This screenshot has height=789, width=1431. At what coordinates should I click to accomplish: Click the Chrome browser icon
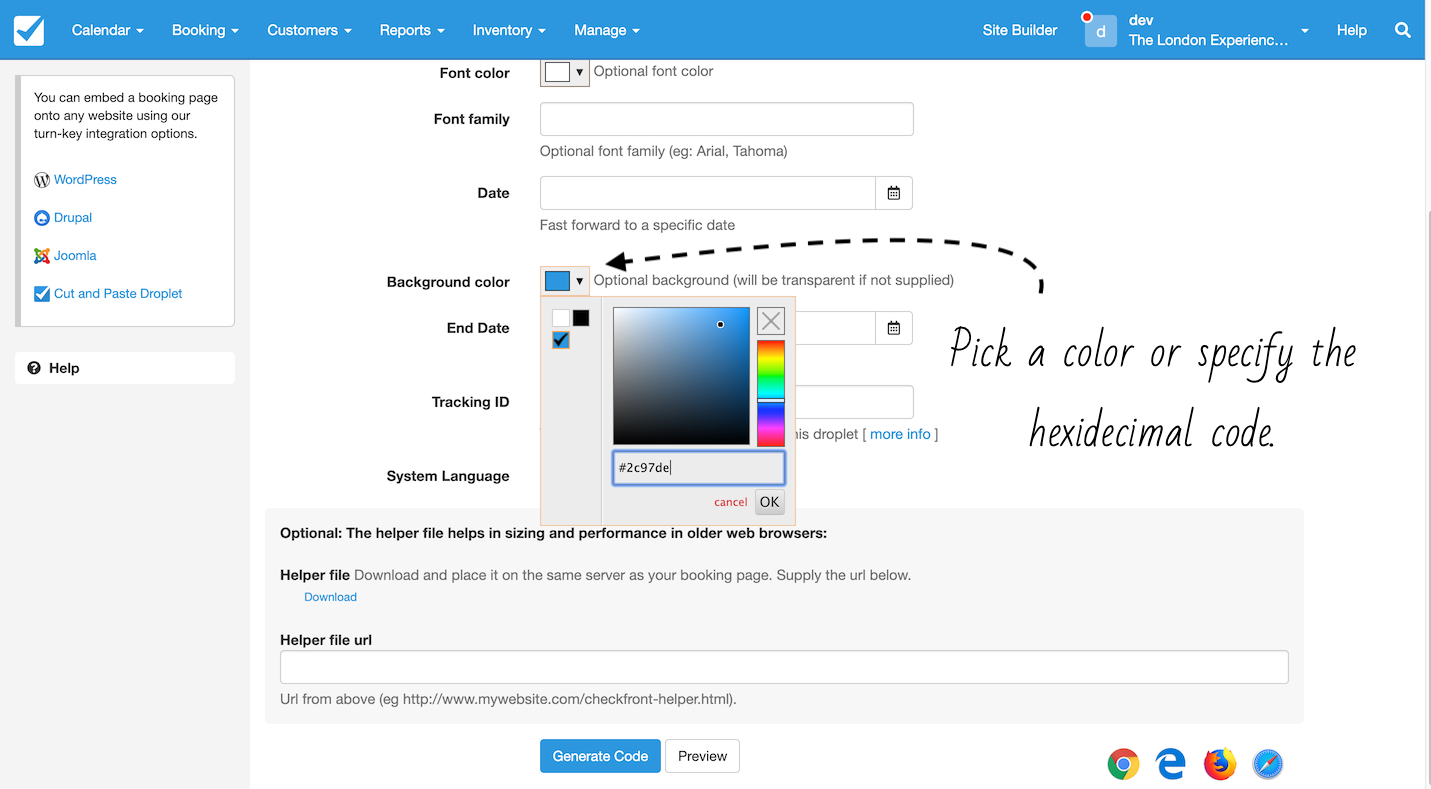click(x=1123, y=764)
